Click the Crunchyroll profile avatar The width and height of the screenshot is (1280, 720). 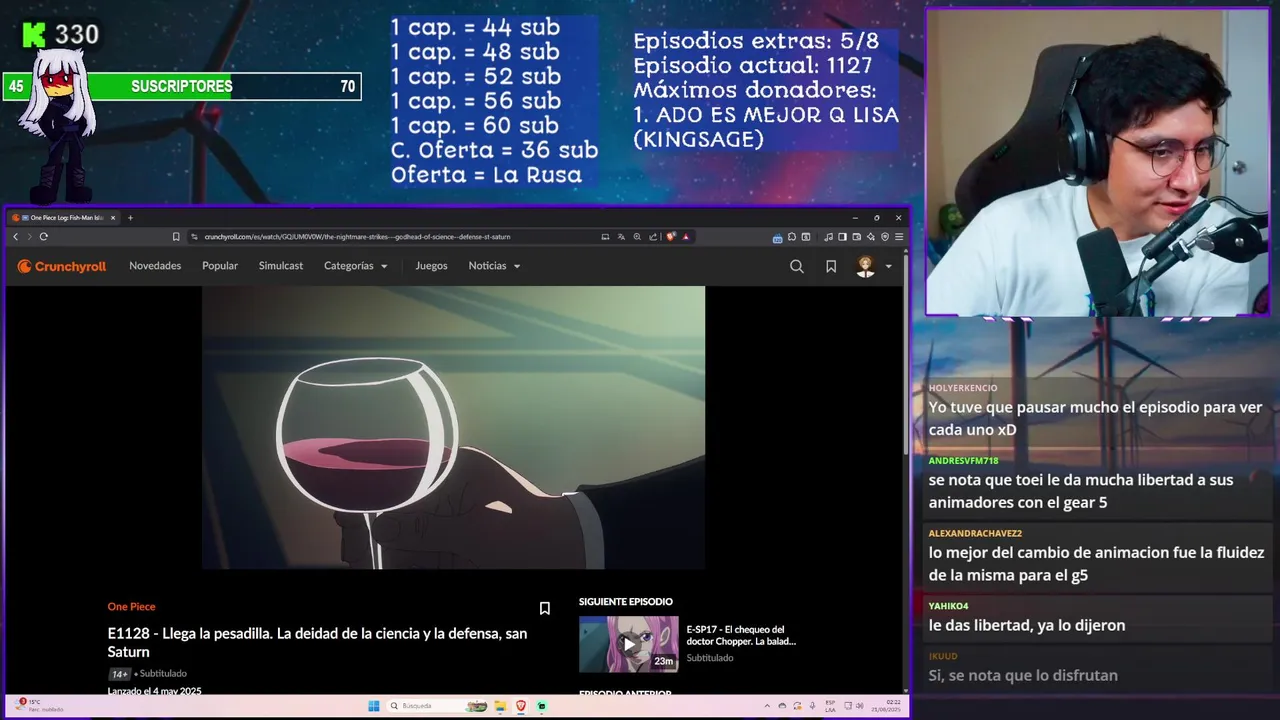866,266
